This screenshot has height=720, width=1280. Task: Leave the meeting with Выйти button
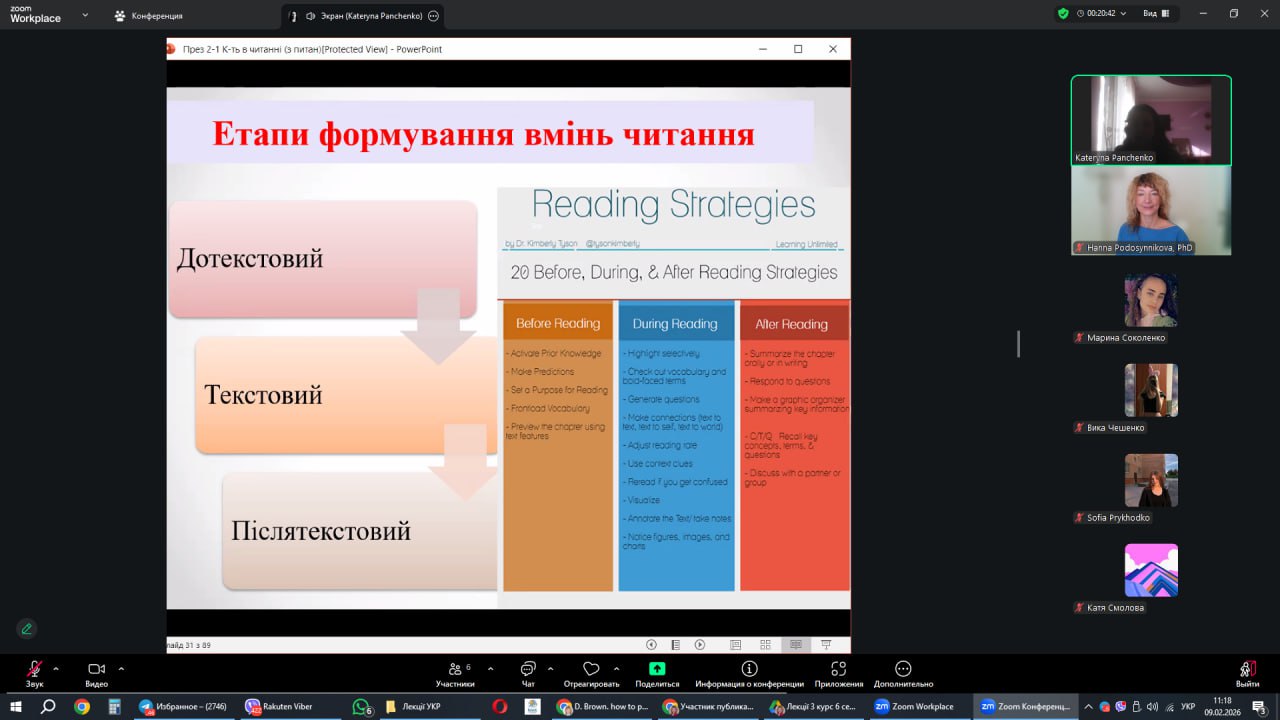pyautogui.click(x=1247, y=673)
